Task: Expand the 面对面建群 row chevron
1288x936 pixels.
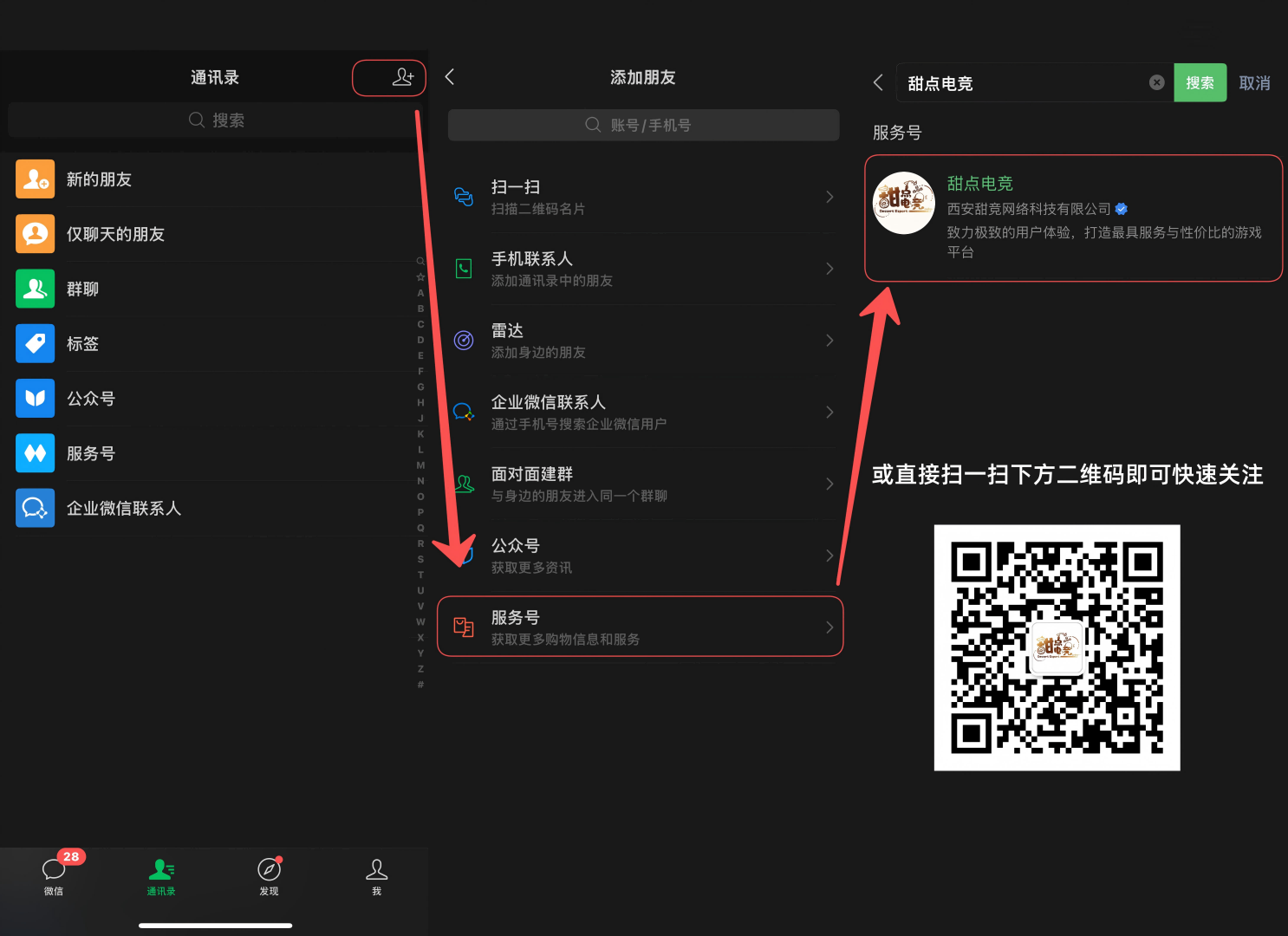Action: [x=829, y=484]
